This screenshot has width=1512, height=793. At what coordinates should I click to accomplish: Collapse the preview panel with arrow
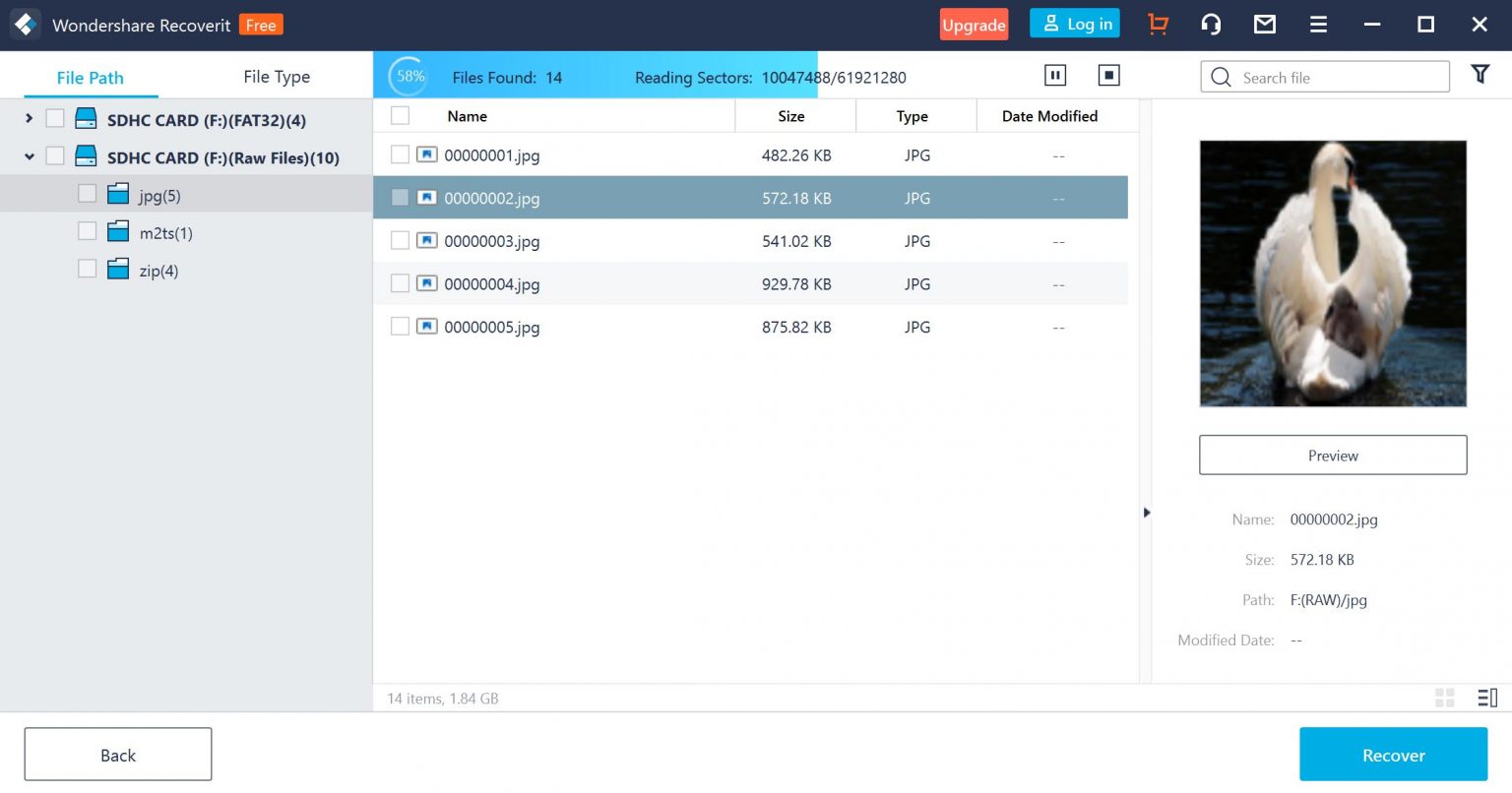point(1146,513)
